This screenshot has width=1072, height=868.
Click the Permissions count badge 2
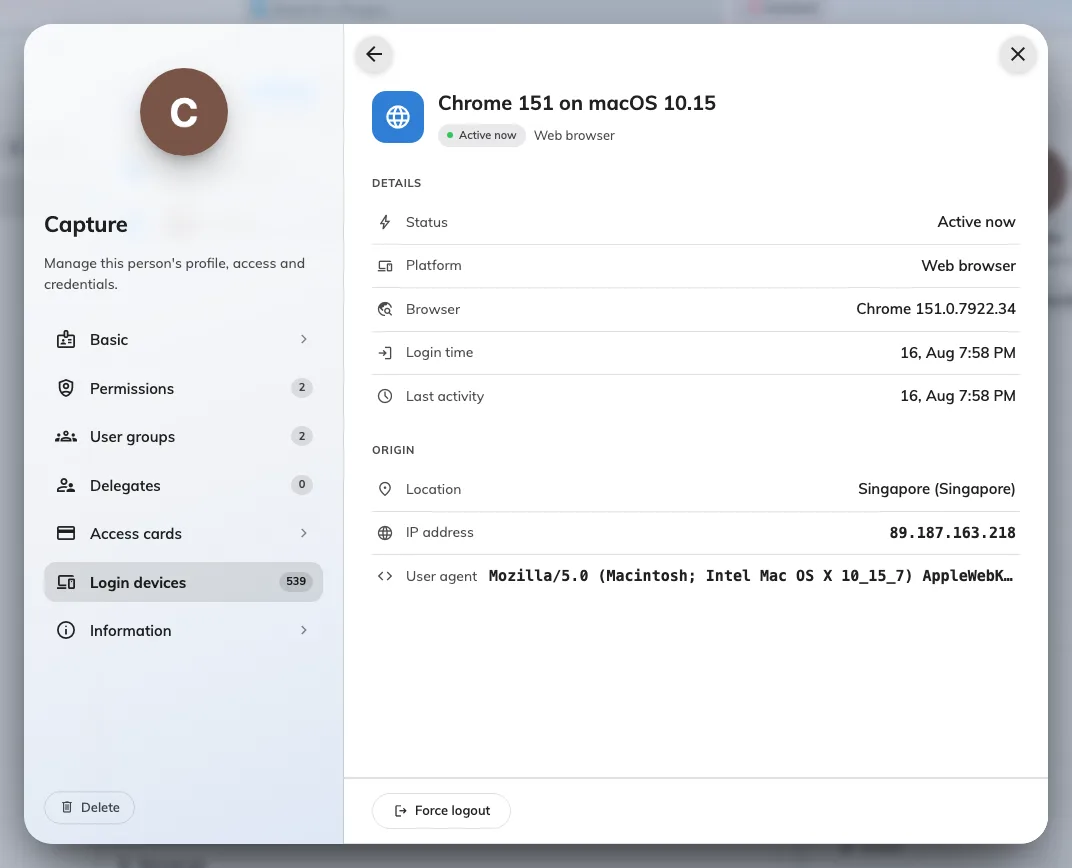(302, 388)
